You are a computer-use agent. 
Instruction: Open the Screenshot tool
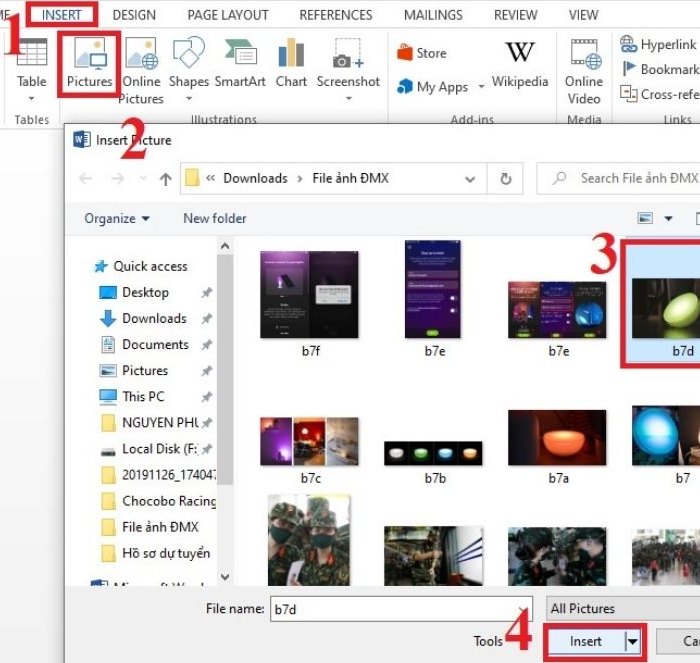(x=348, y=69)
